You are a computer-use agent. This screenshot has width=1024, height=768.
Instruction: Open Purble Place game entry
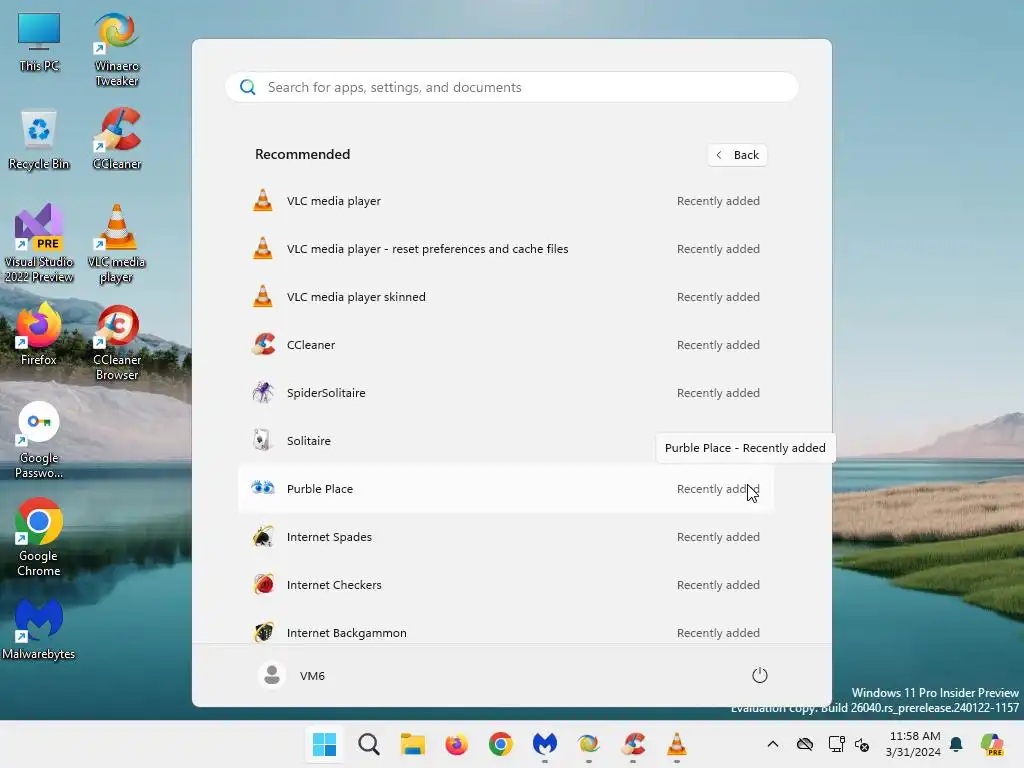click(x=505, y=489)
